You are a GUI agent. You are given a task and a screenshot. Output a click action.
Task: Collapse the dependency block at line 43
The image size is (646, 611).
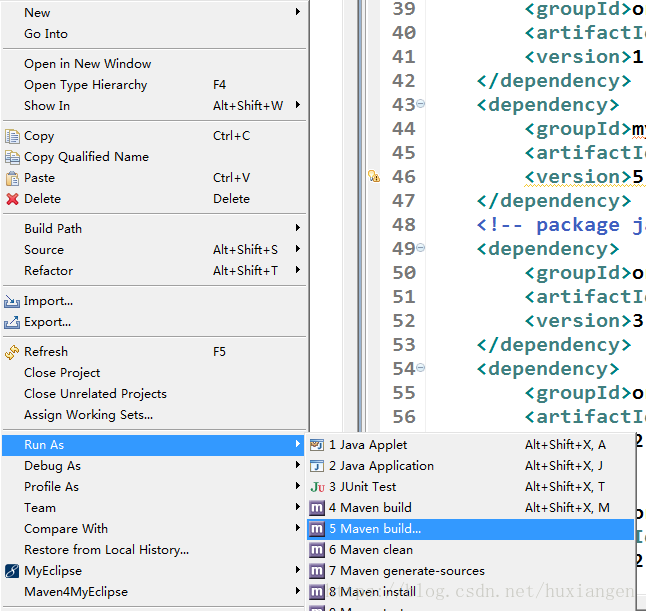(420, 103)
